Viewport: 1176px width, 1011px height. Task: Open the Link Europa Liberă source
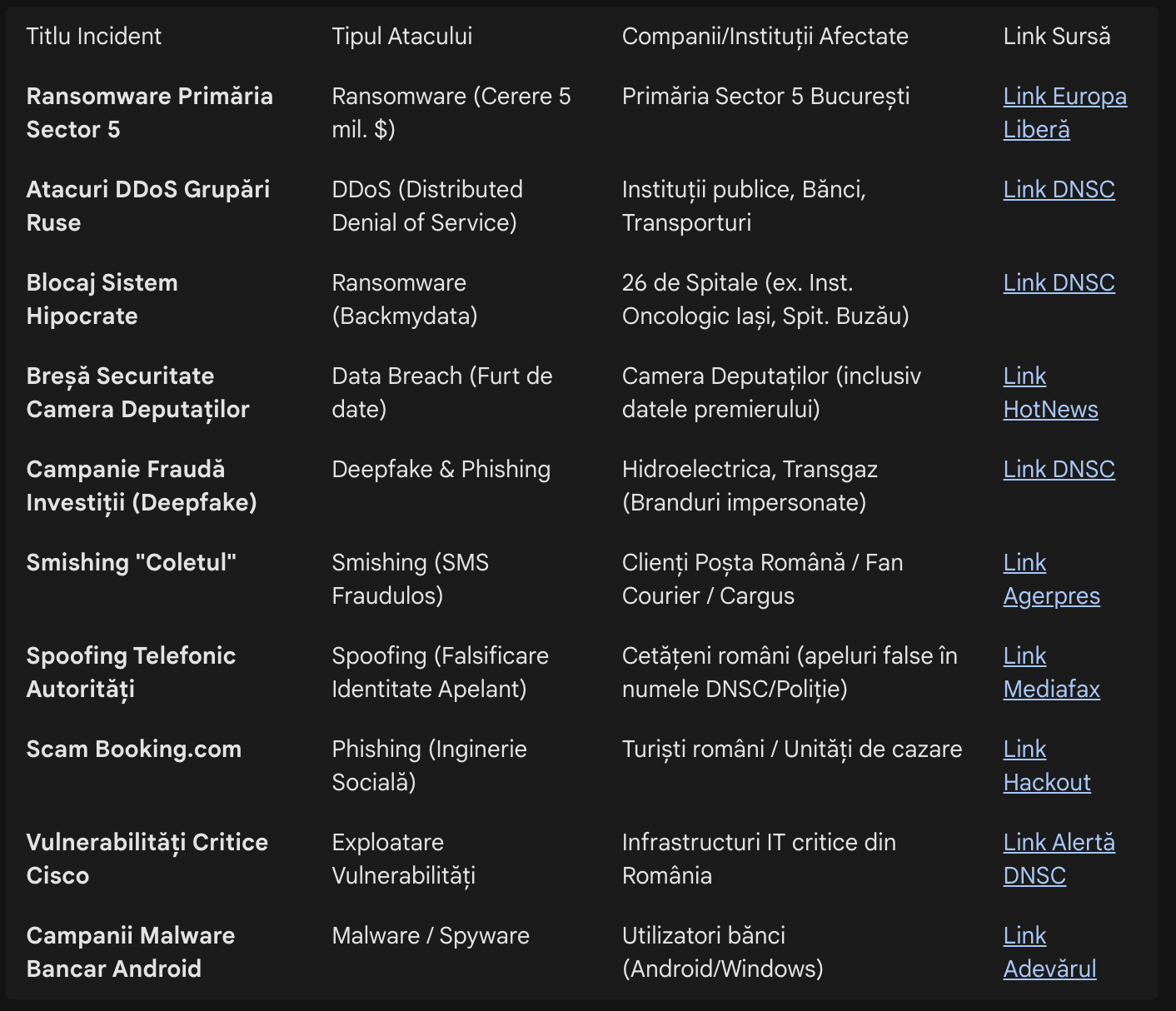(1064, 97)
